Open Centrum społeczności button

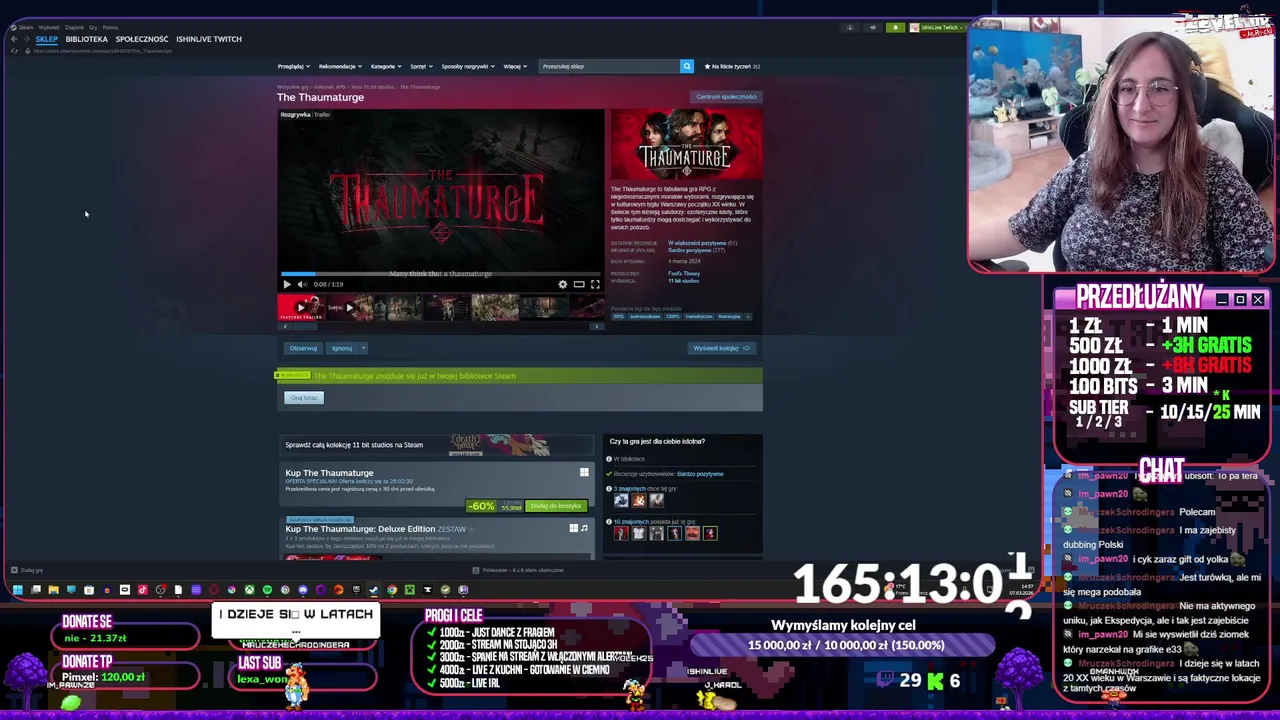tap(727, 97)
